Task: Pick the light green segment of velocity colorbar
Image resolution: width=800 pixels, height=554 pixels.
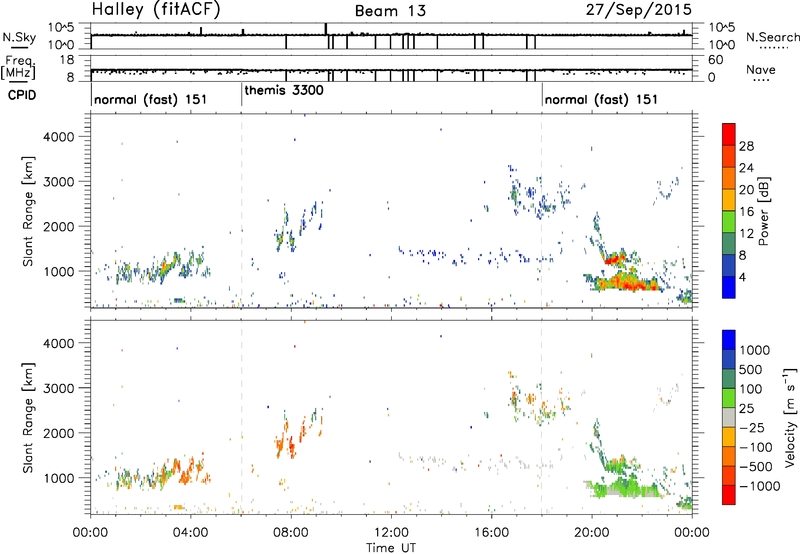Action: 729,397
